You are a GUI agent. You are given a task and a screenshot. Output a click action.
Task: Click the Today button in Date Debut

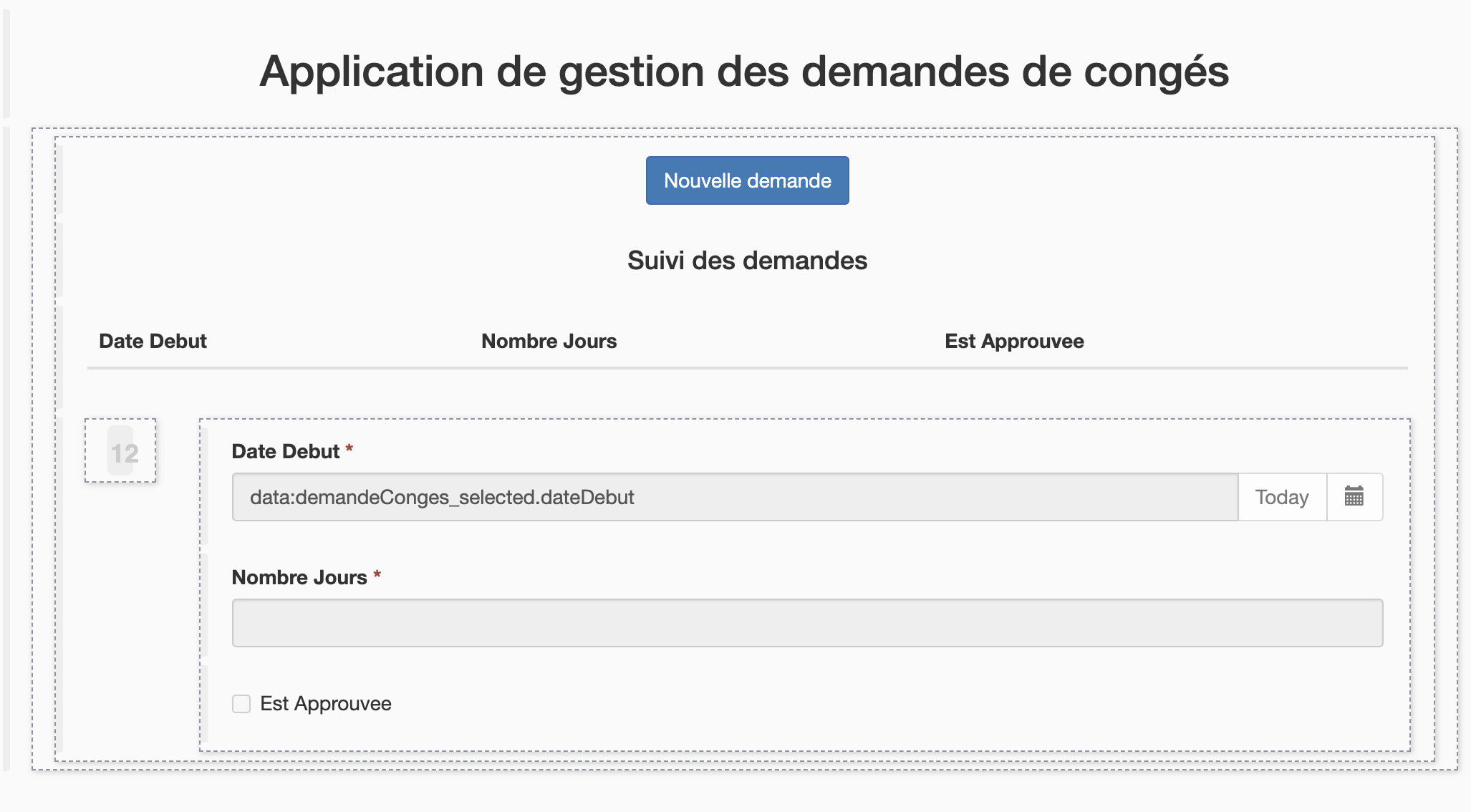(1282, 496)
